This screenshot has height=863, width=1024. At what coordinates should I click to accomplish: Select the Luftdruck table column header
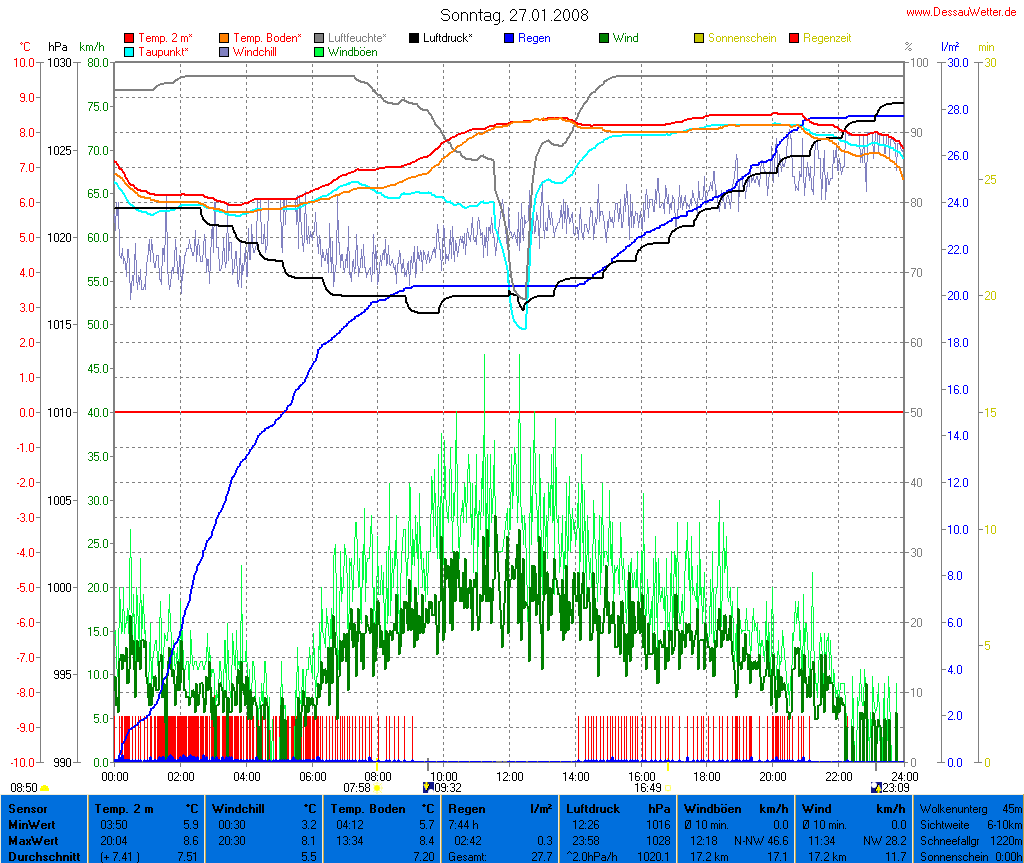591,808
